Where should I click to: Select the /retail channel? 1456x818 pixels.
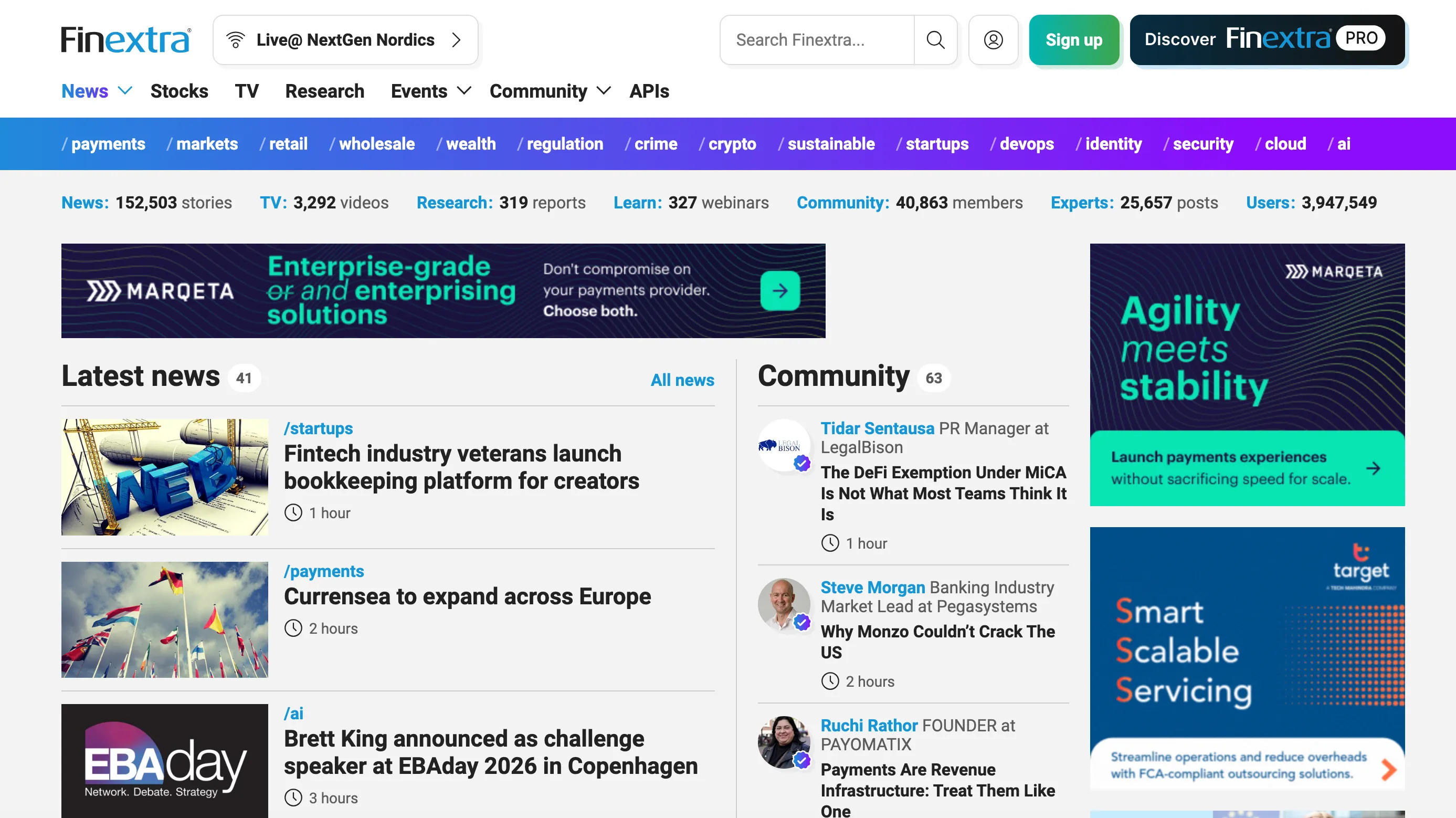click(x=284, y=143)
